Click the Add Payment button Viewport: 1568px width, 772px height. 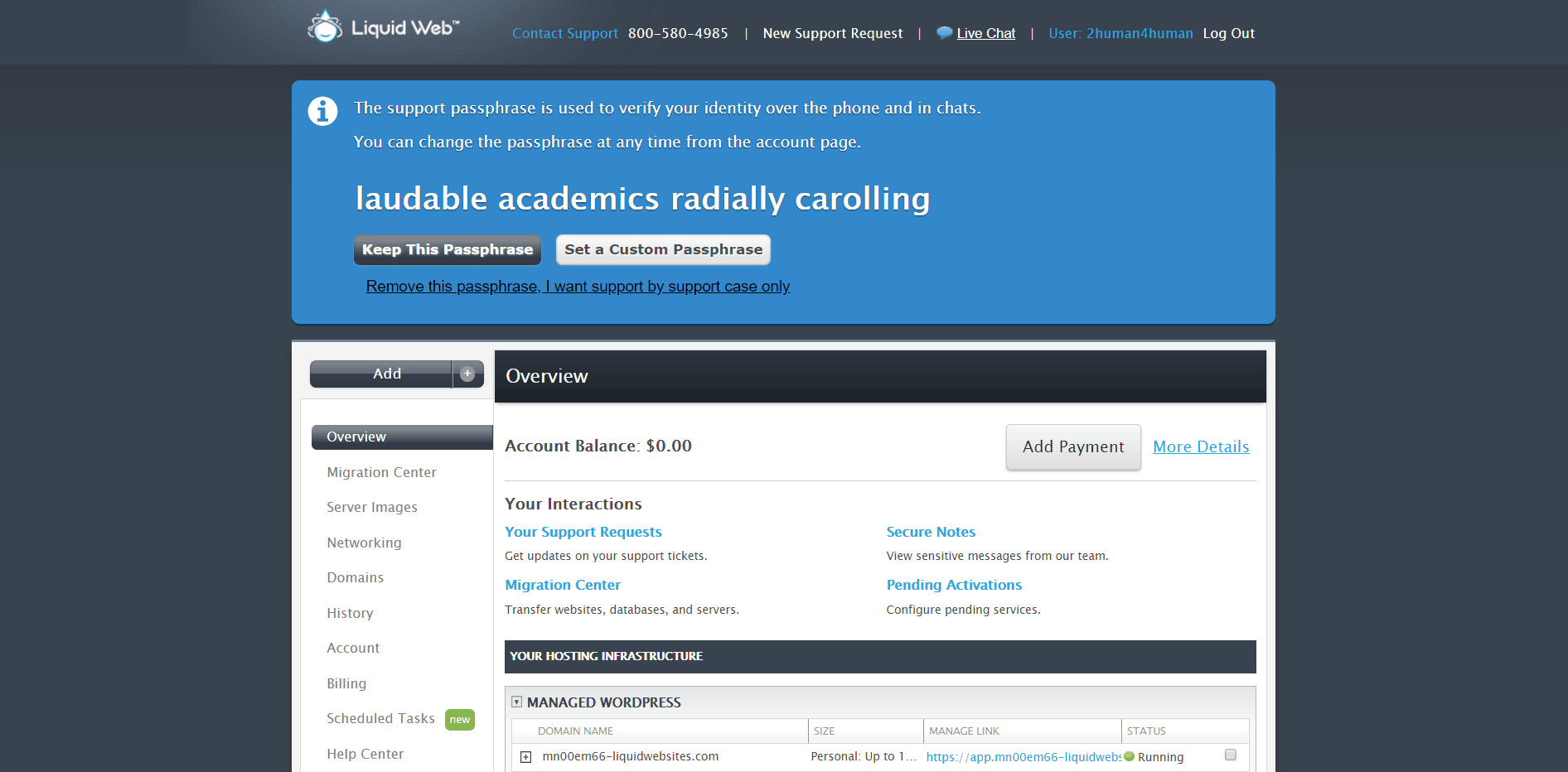tap(1073, 447)
